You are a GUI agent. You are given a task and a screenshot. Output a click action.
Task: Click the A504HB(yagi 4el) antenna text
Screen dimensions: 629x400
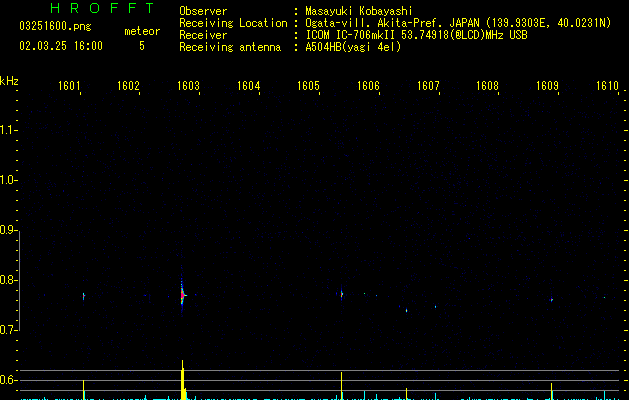(353, 47)
